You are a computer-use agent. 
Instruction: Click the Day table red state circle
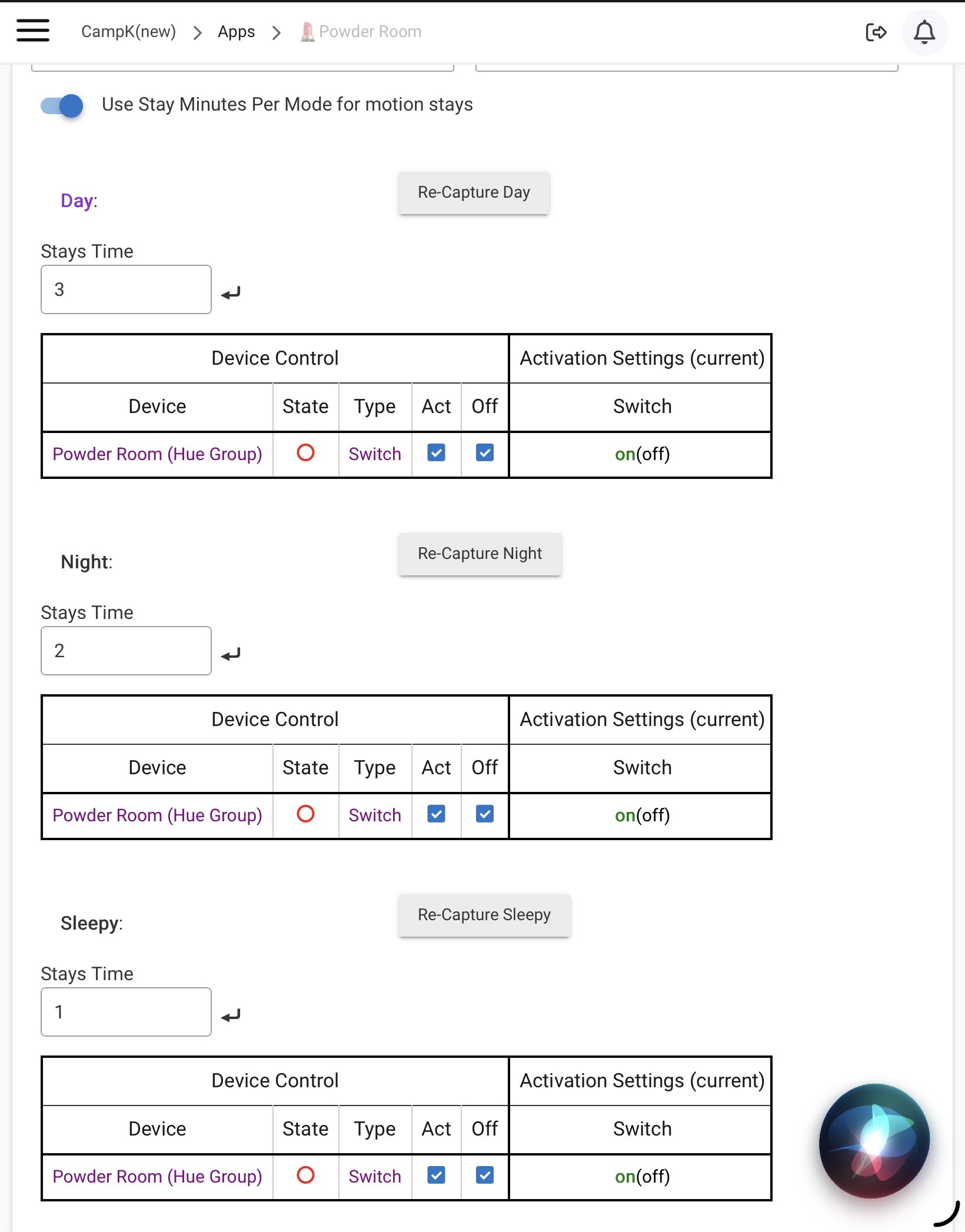[x=305, y=453]
